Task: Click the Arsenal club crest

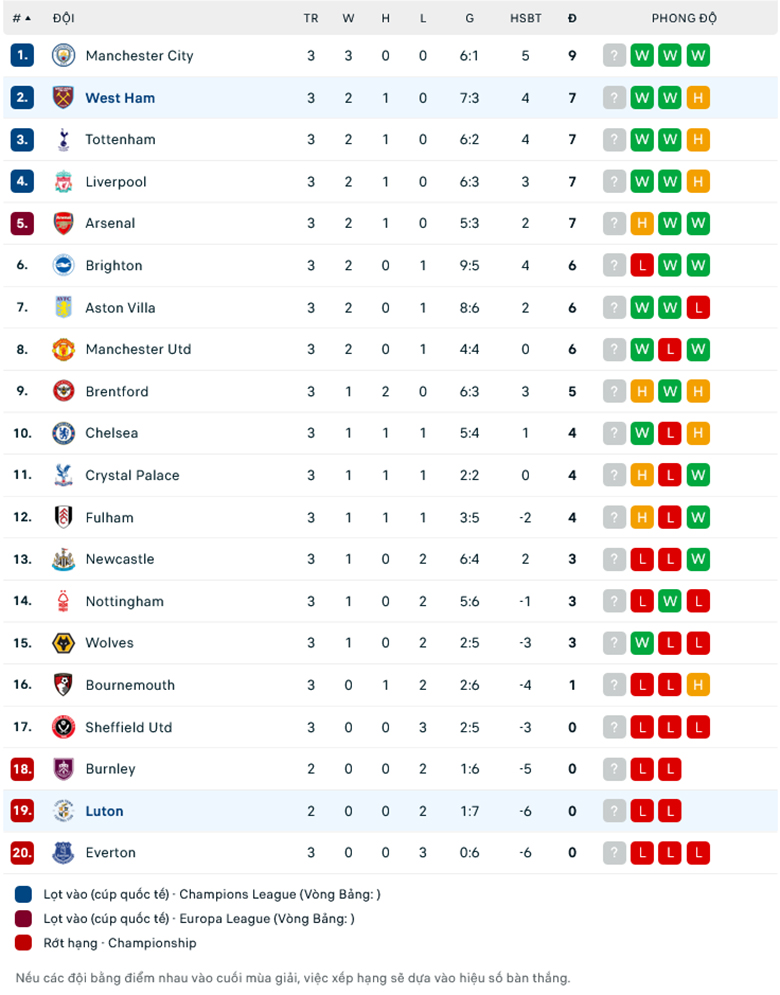Action: (x=63, y=223)
